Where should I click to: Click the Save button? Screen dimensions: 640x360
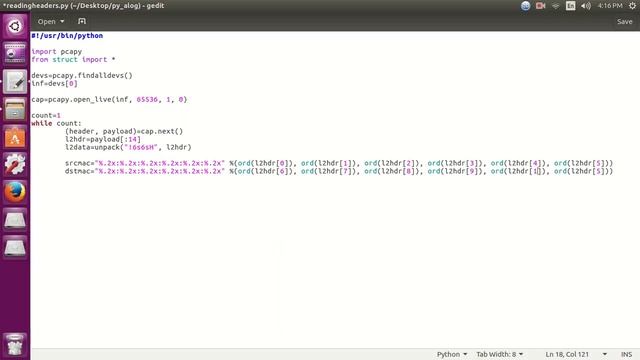pyautogui.click(x=624, y=22)
